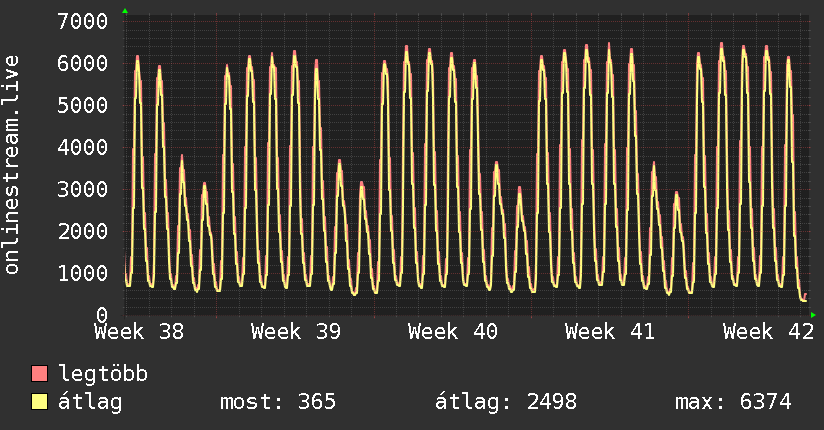Click the 6000 y-axis tick label
The image size is (824, 430).
point(83,63)
